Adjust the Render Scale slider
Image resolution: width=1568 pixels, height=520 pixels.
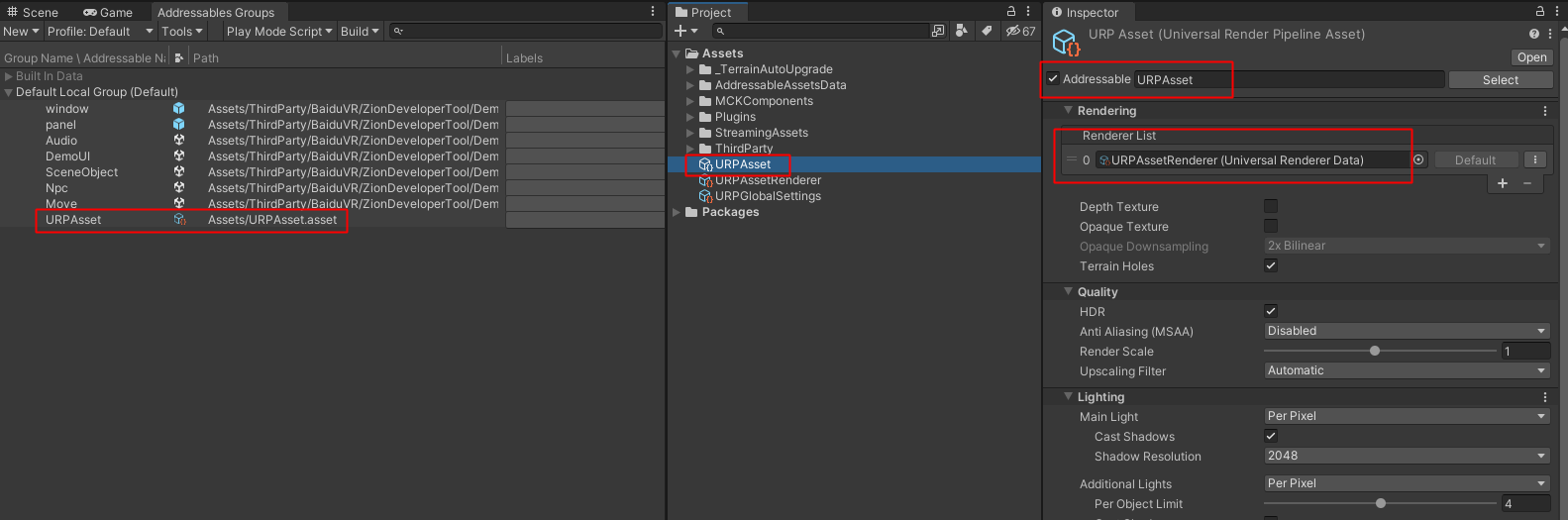(x=1375, y=351)
